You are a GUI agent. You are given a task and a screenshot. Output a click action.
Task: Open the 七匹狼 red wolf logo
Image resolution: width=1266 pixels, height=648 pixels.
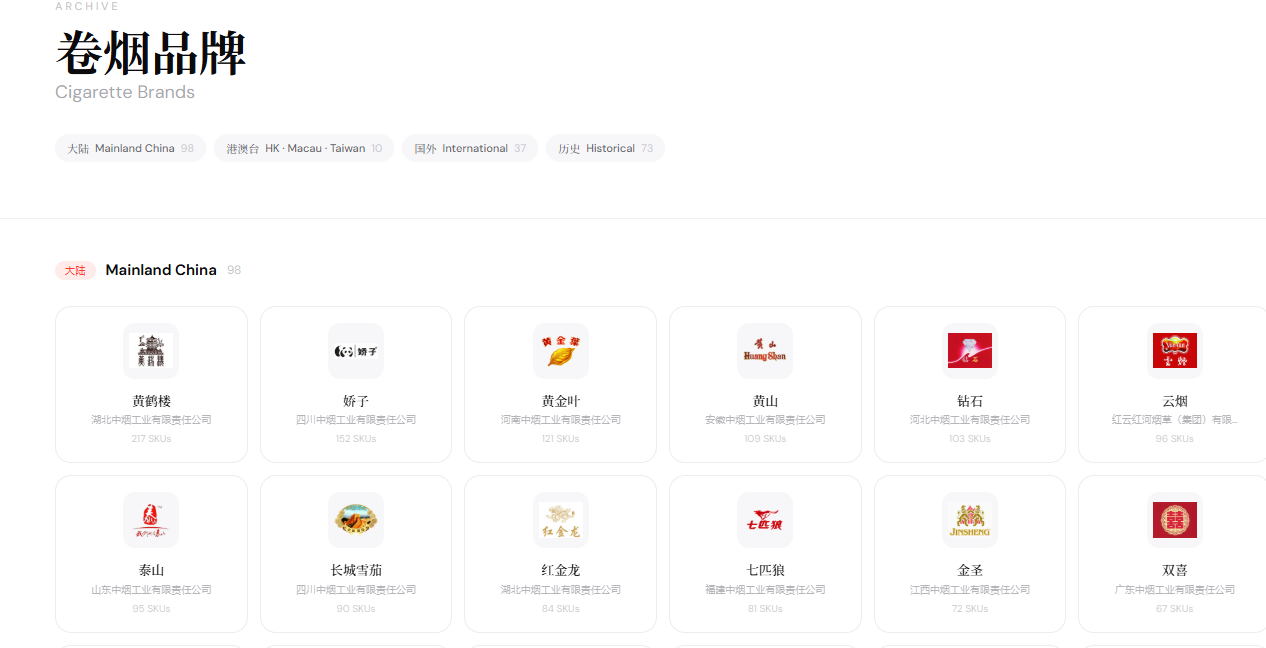pyautogui.click(x=765, y=520)
